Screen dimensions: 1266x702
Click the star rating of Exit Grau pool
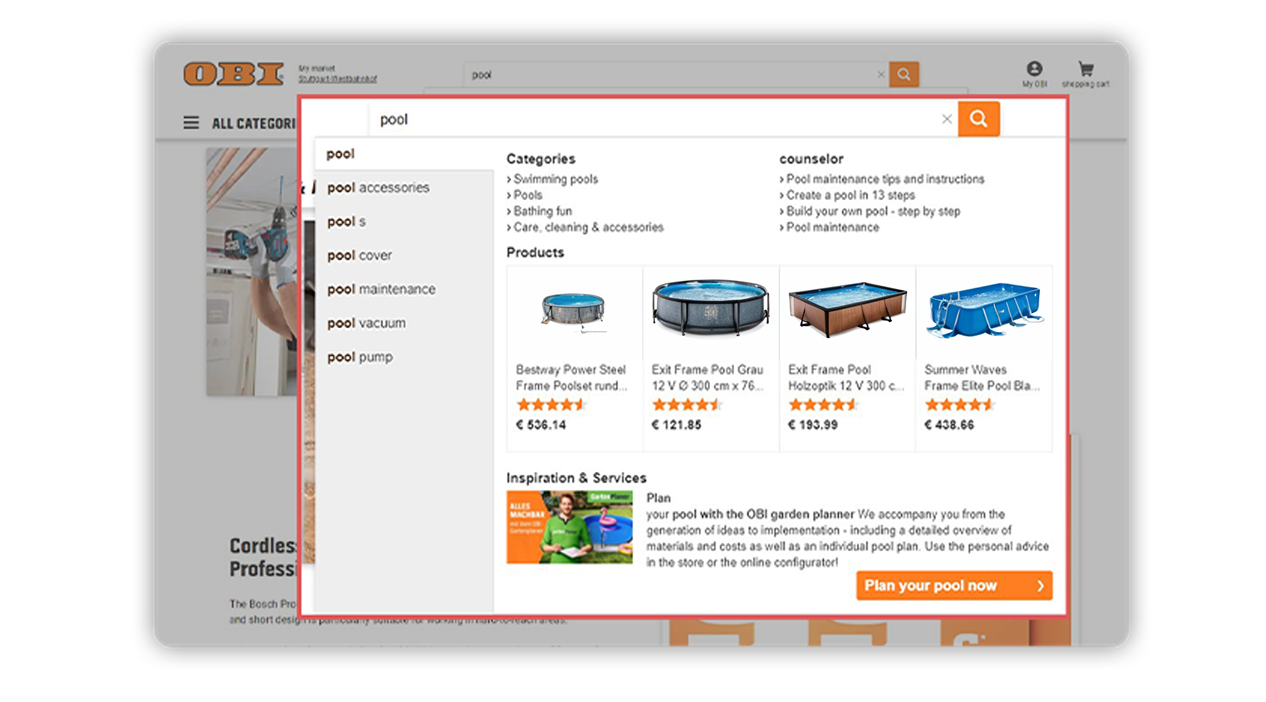[687, 405]
